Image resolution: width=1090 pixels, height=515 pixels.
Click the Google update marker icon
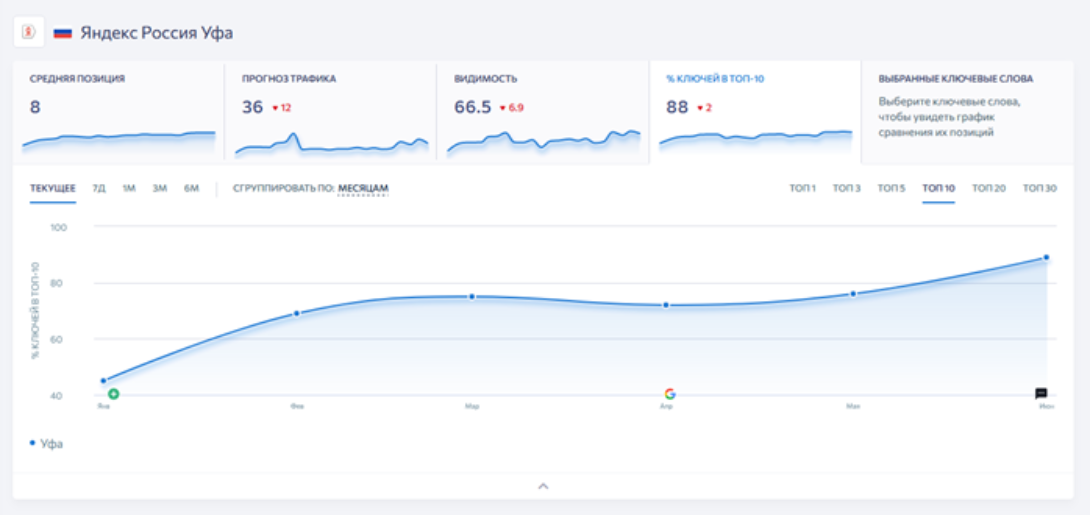[x=669, y=393]
